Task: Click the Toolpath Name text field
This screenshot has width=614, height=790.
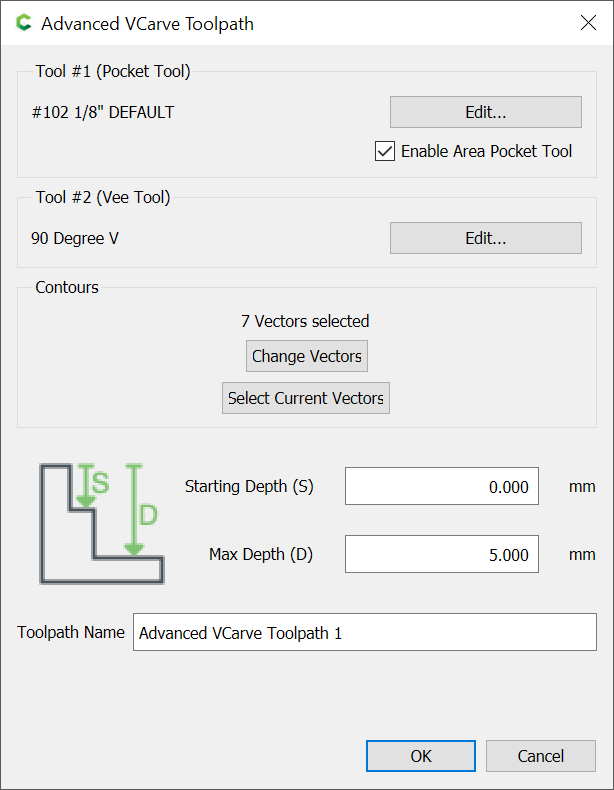Action: 365,632
